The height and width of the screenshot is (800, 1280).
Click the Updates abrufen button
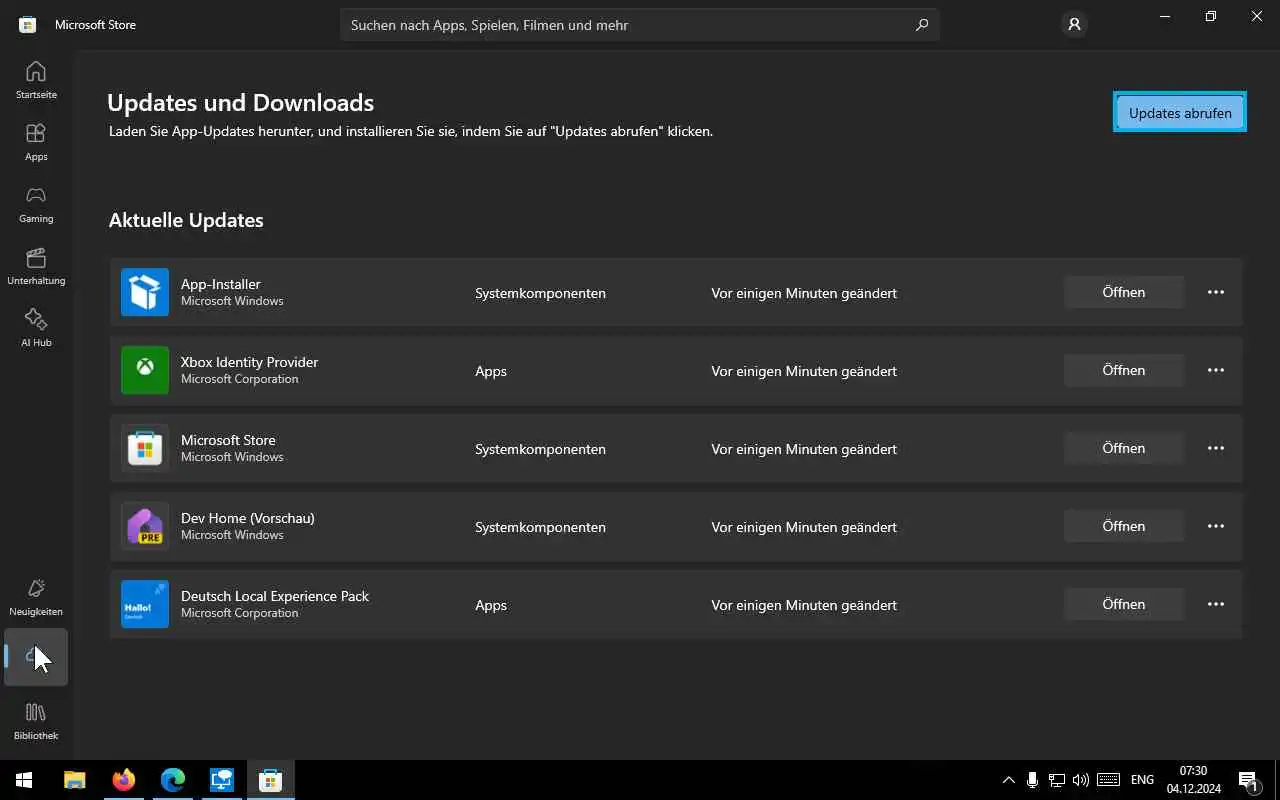(1180, 113)
